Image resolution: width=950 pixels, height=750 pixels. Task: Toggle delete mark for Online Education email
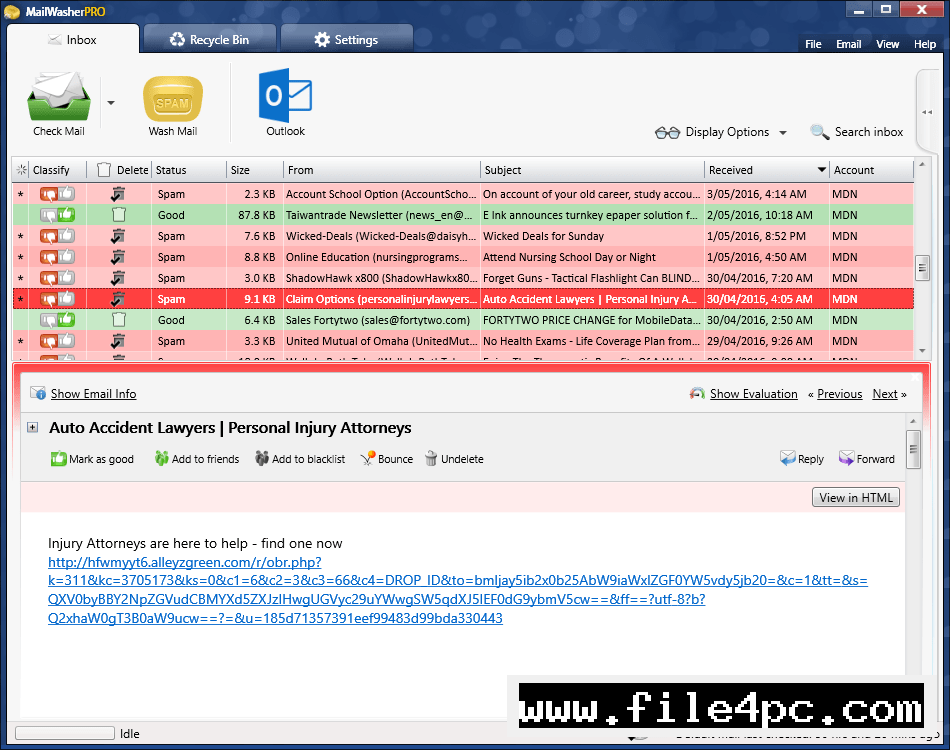point(118,257)
